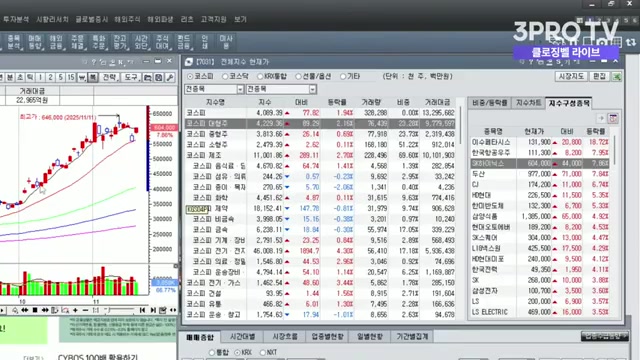Open the 투자분석 menu
The height and width of the screenshot is (360, 640).
(16, 19)
